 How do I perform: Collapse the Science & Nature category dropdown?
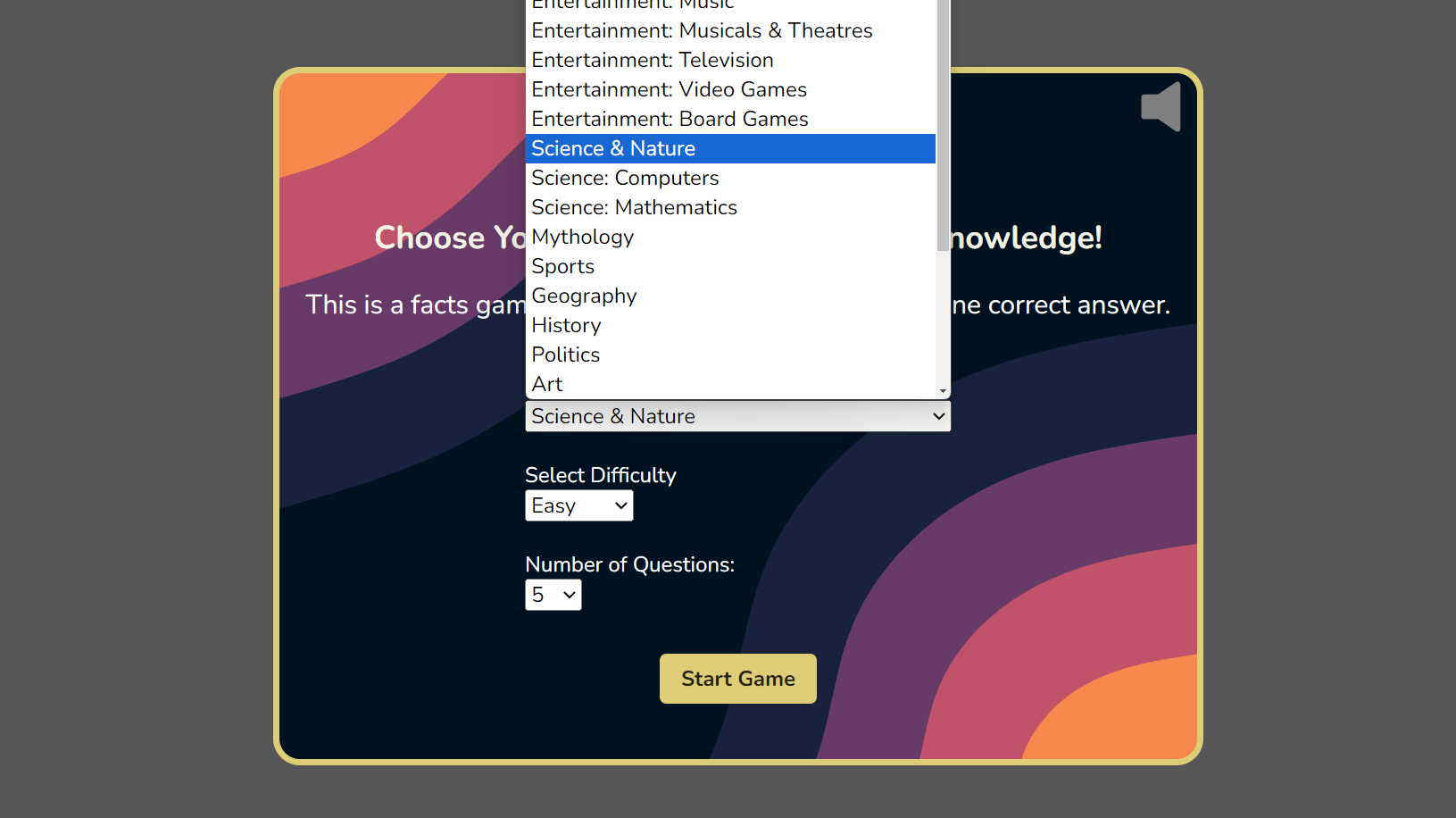[x=737, y=416]
